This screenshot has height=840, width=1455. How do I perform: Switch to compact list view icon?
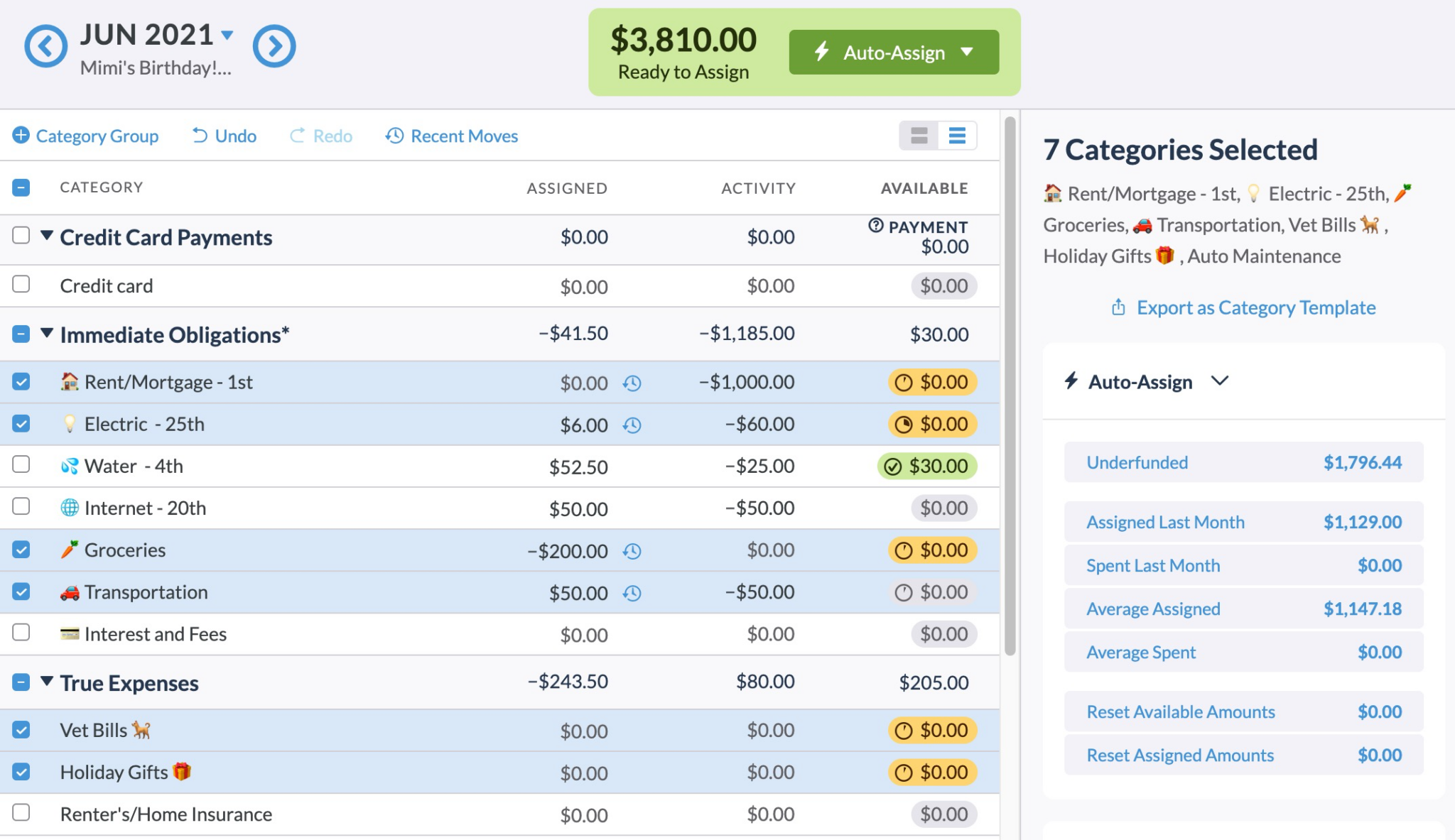pyautogui.click(x=957, y=136)
